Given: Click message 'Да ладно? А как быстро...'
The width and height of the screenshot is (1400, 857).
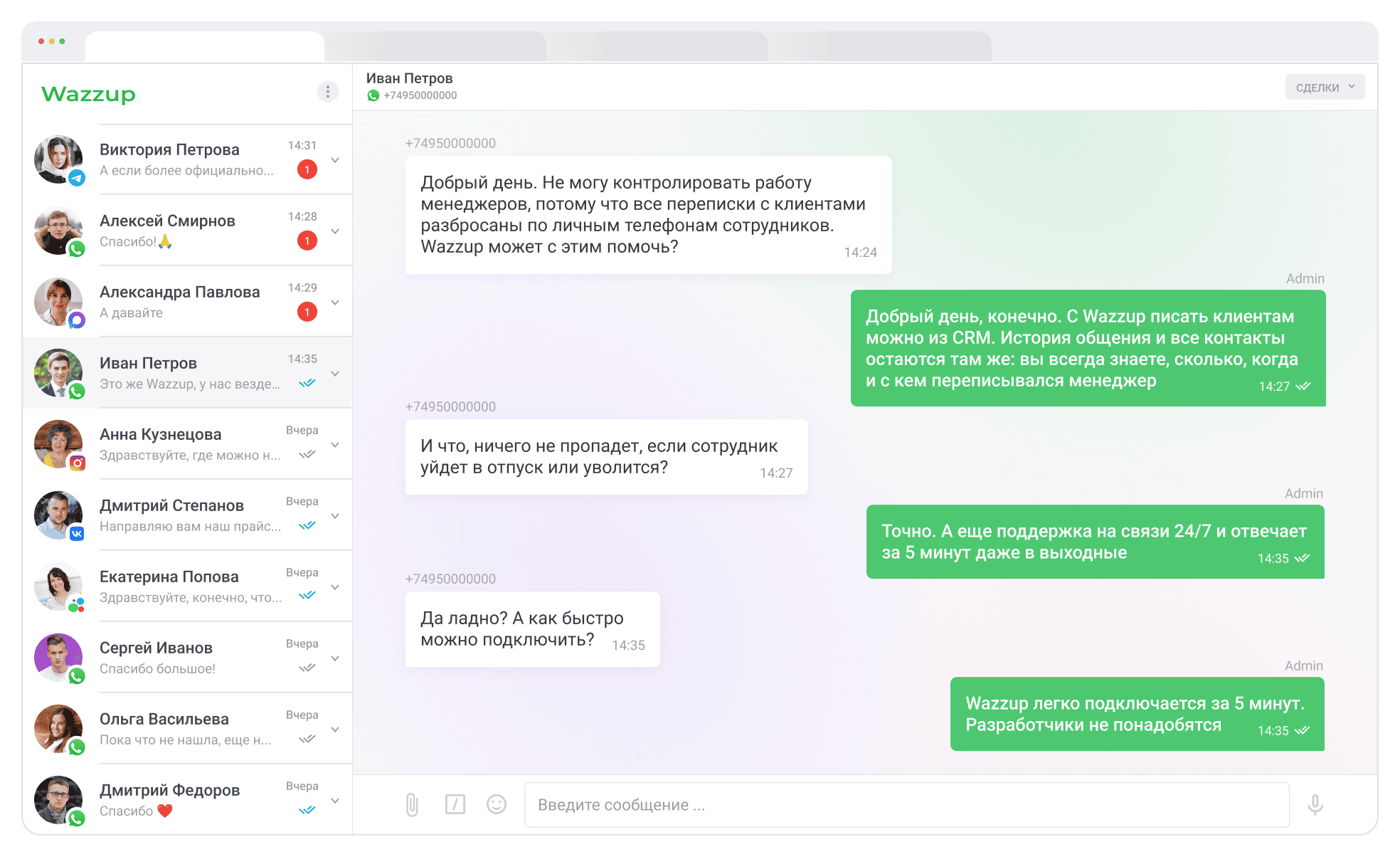Looking at the screenshot, I should tap(532, 629).
